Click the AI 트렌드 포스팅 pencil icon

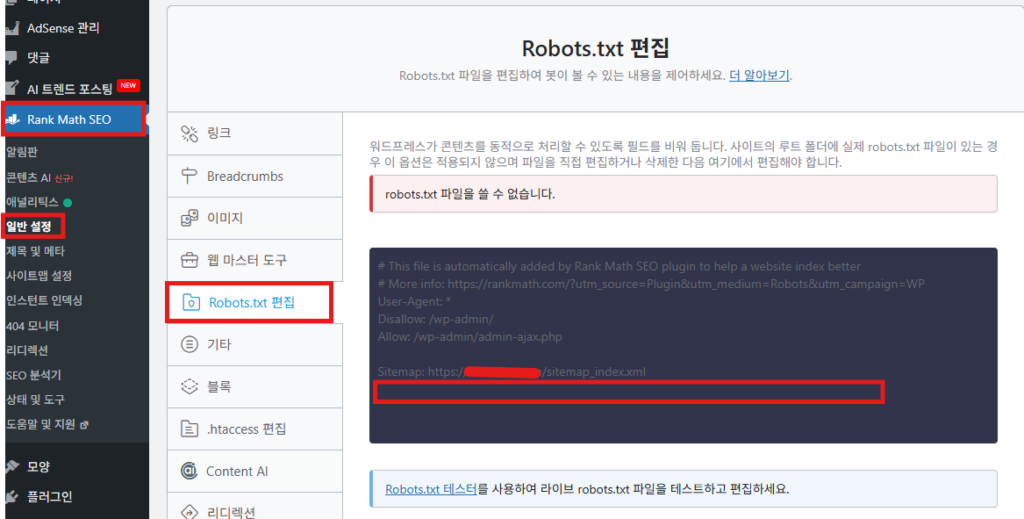click(x=11, y=88)
